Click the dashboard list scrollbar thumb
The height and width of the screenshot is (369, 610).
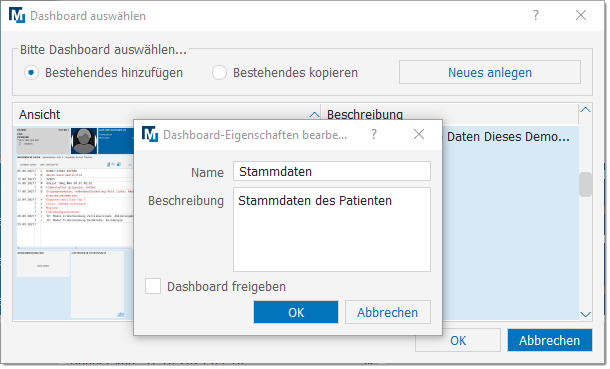coord(585,184)
